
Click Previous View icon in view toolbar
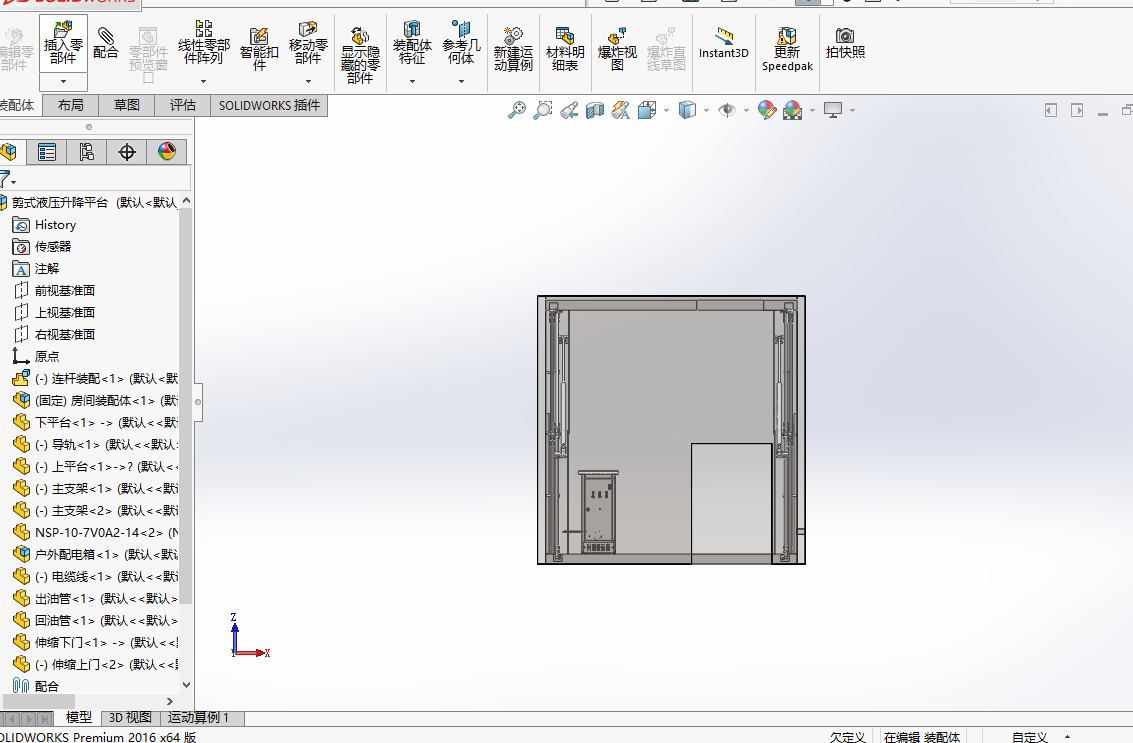(x=569, y=110)
